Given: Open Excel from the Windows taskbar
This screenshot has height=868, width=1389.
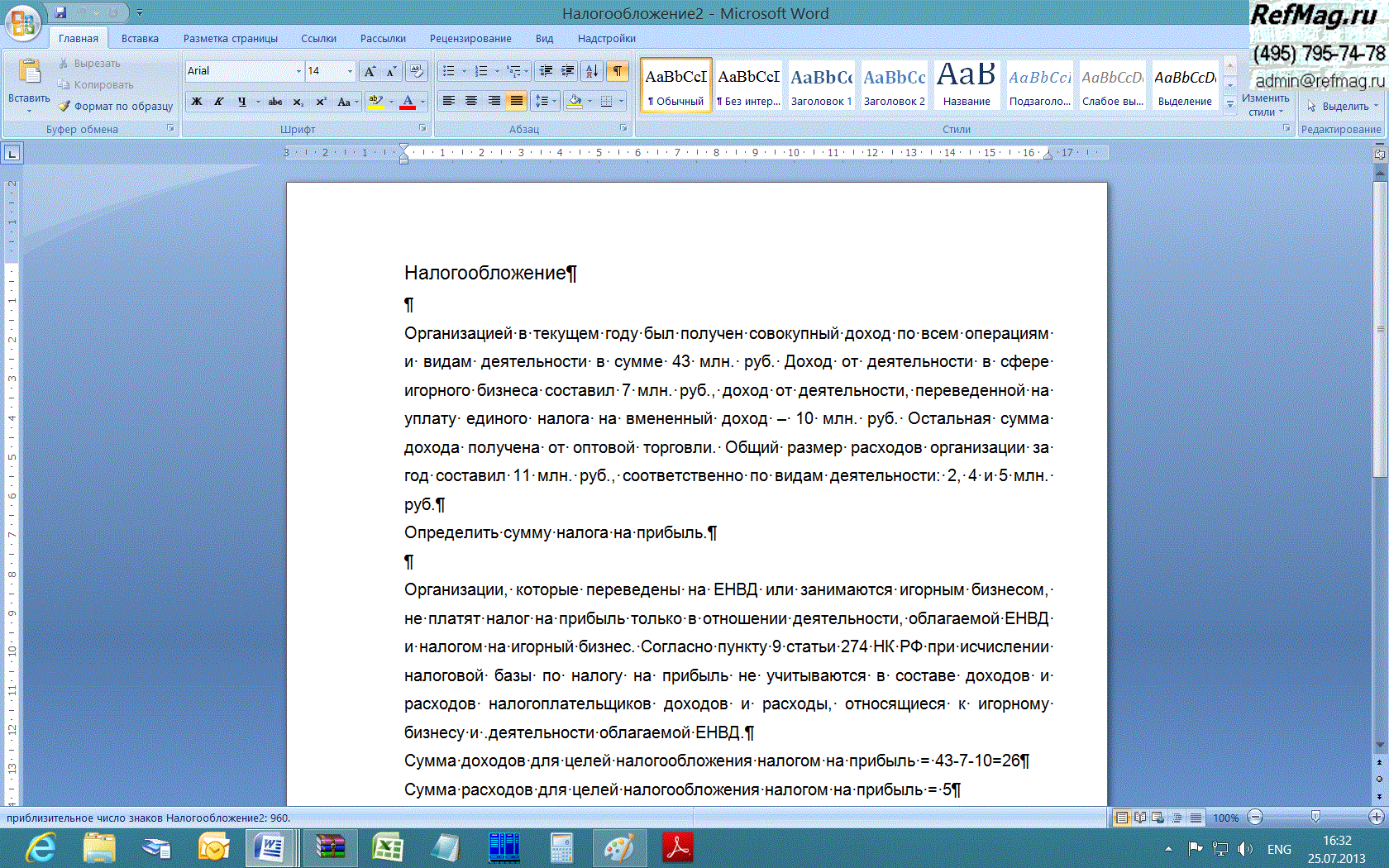Looking at the screenshot, I should click(x=387, y=847).
